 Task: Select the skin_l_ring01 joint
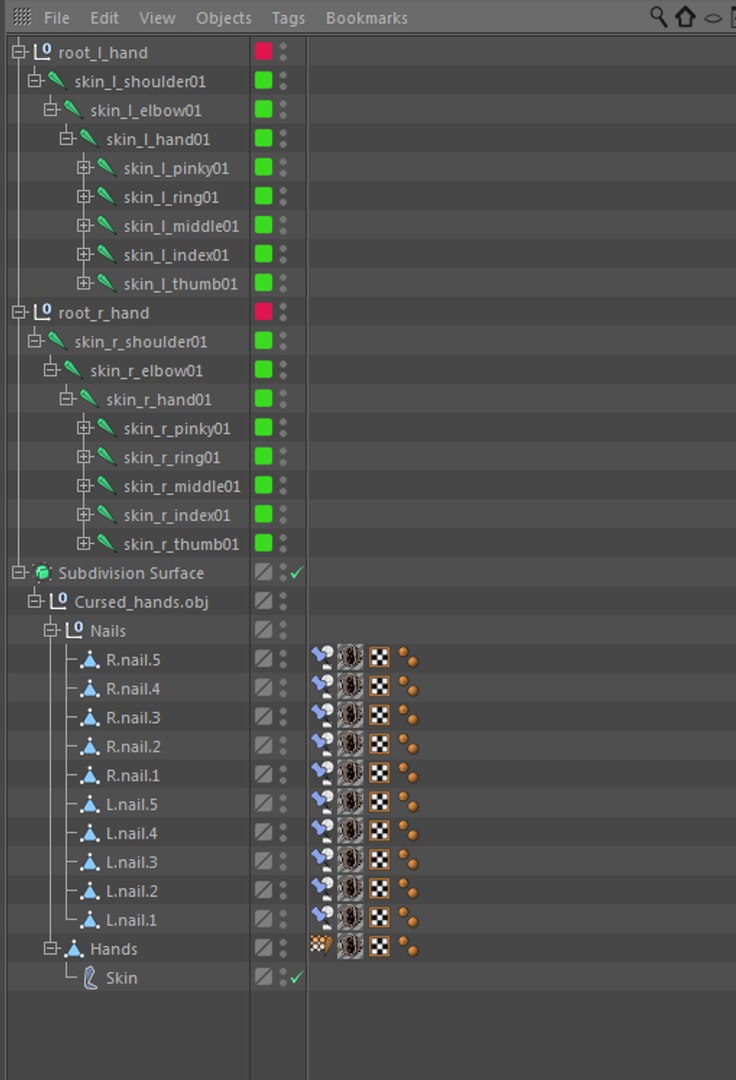point(171,197)
